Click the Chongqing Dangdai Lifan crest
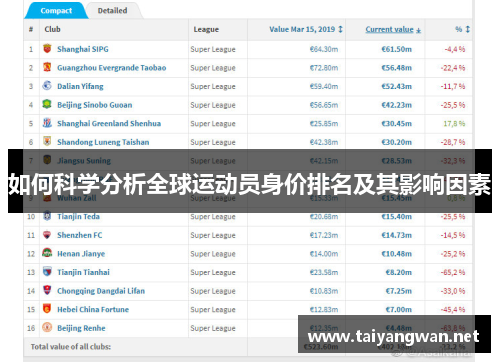The height and width of the screenshot is (362, 500). (47, 290)
